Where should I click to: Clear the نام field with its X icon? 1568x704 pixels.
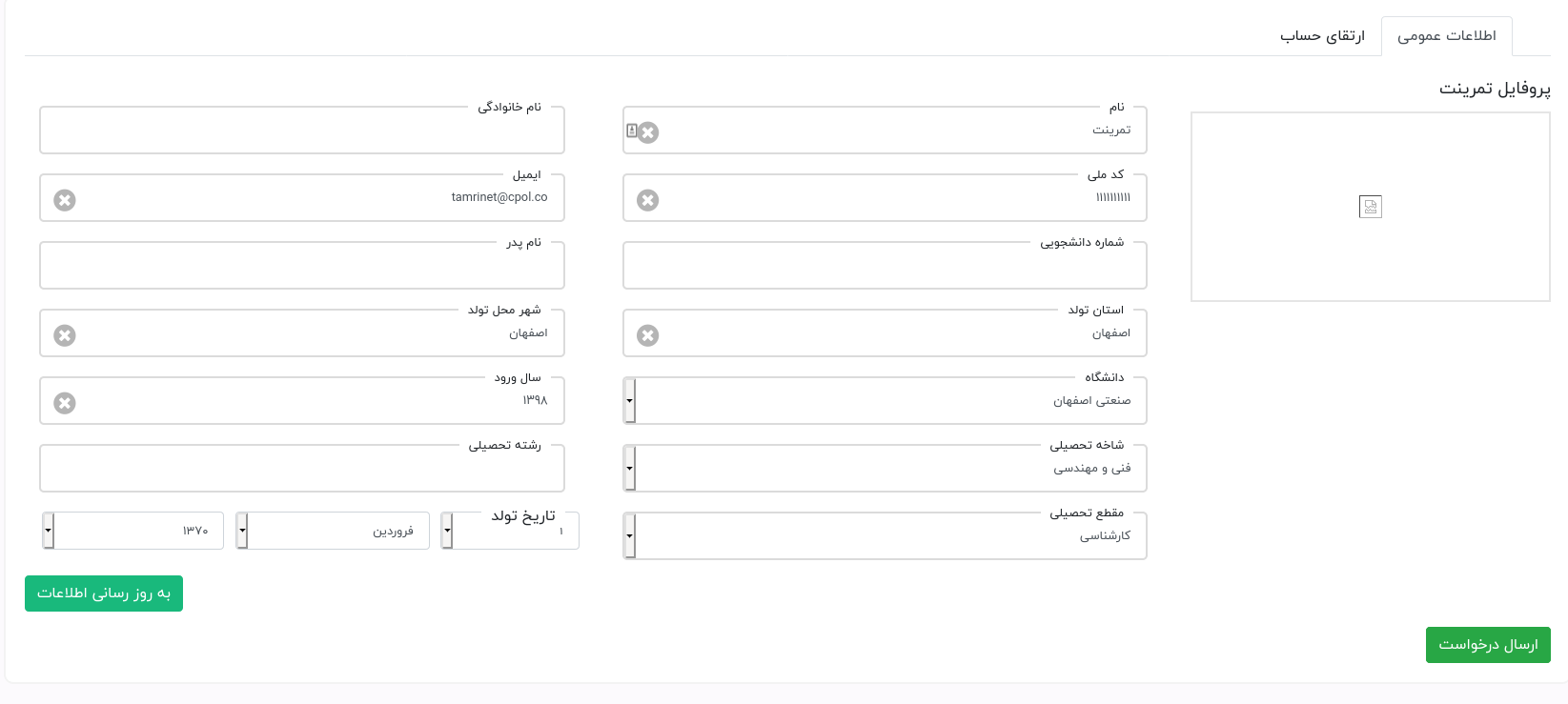coord(648,132)
